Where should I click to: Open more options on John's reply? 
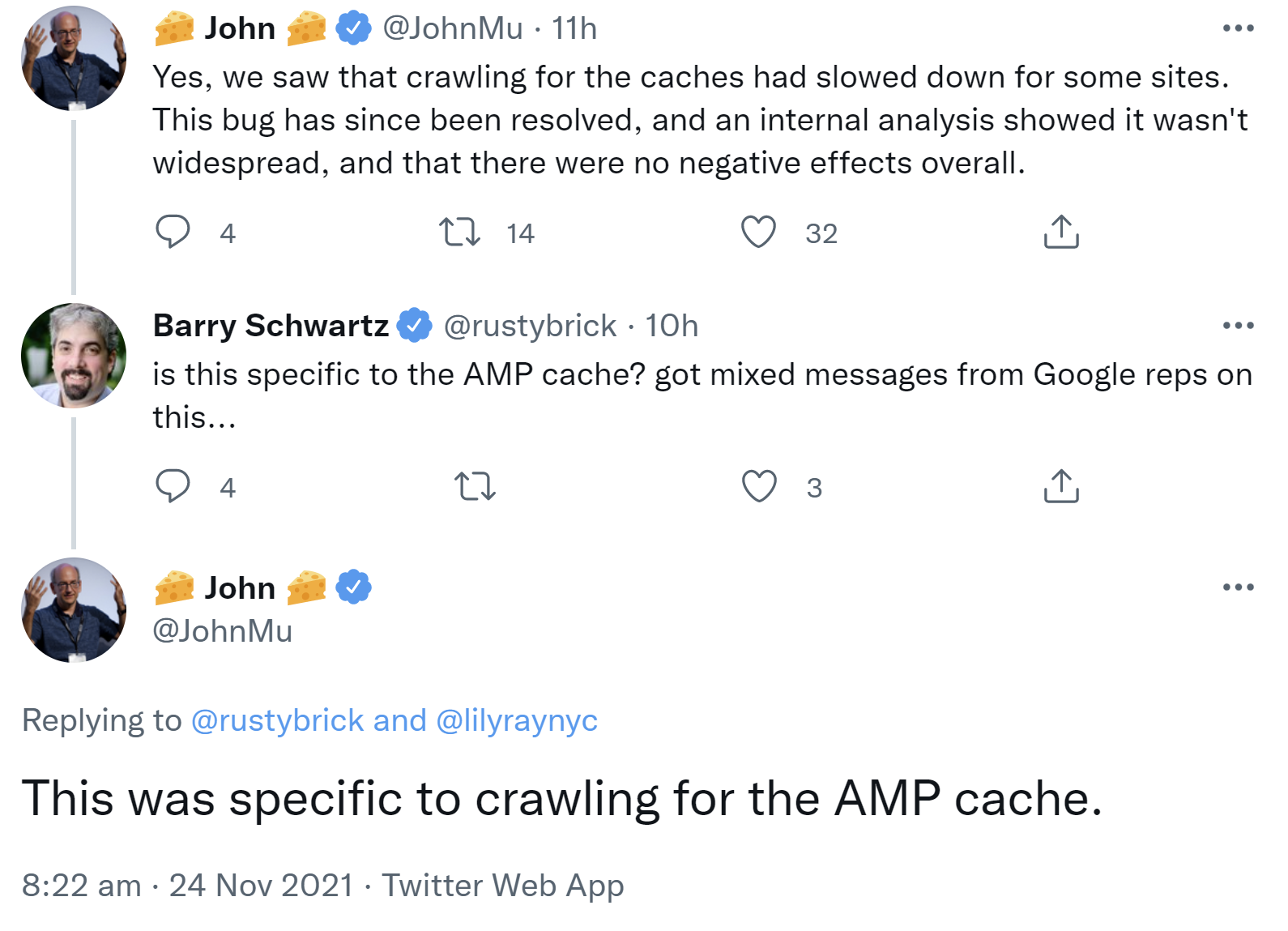tap(1237, 587)
